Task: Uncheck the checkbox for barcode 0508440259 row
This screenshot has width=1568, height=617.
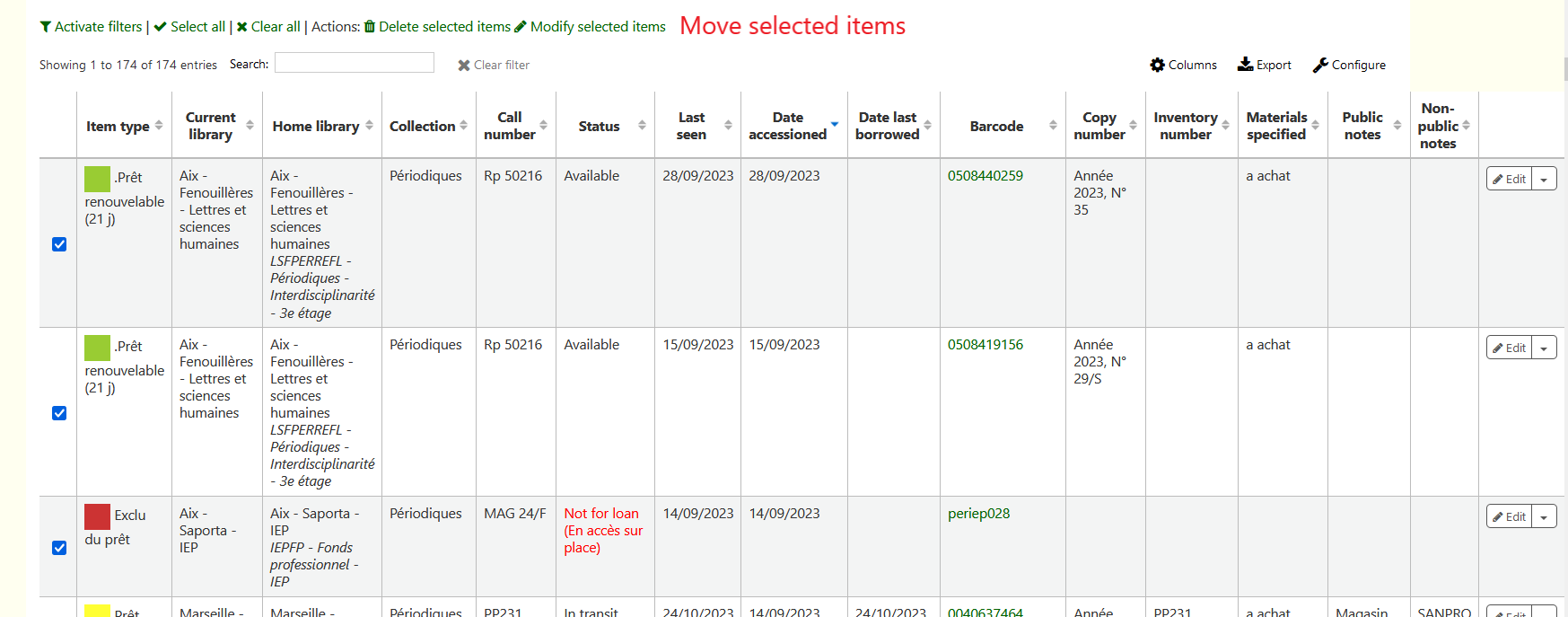Action: coord(59,244)
